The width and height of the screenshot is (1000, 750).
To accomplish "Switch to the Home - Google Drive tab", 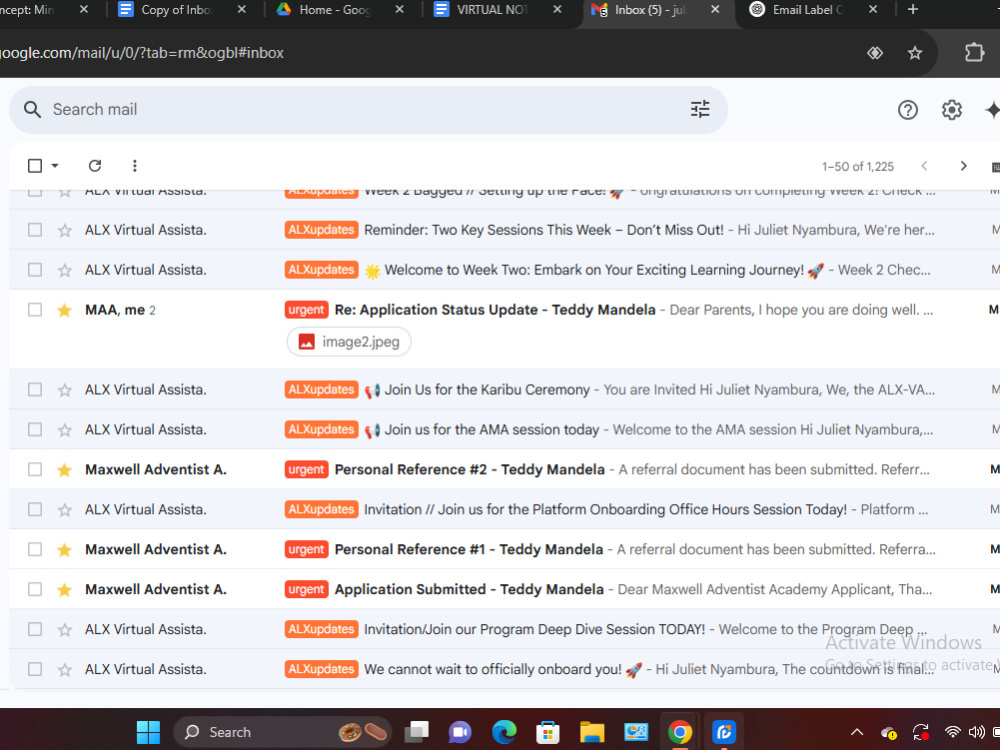I will 342,10.
